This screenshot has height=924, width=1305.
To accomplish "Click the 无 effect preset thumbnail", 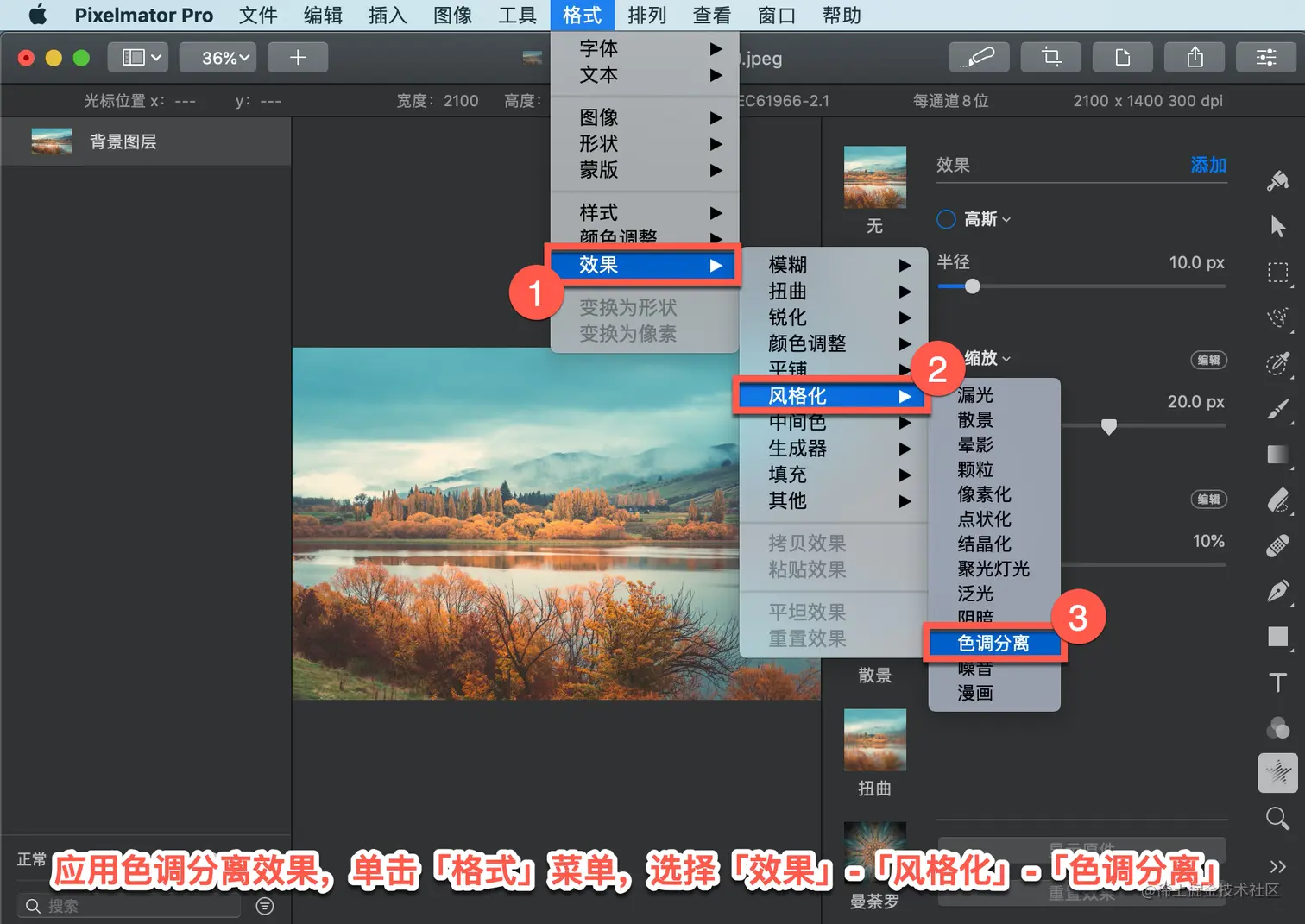I will (875, 177).
